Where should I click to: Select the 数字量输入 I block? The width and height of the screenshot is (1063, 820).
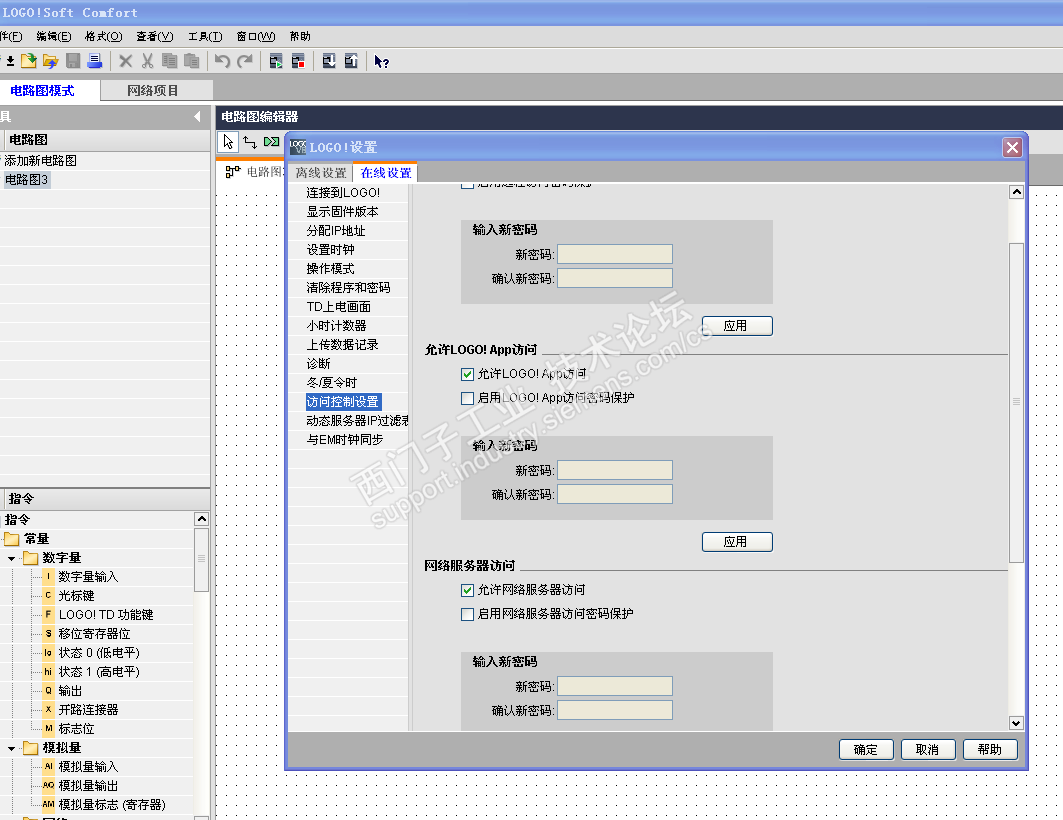click(88, 577)
